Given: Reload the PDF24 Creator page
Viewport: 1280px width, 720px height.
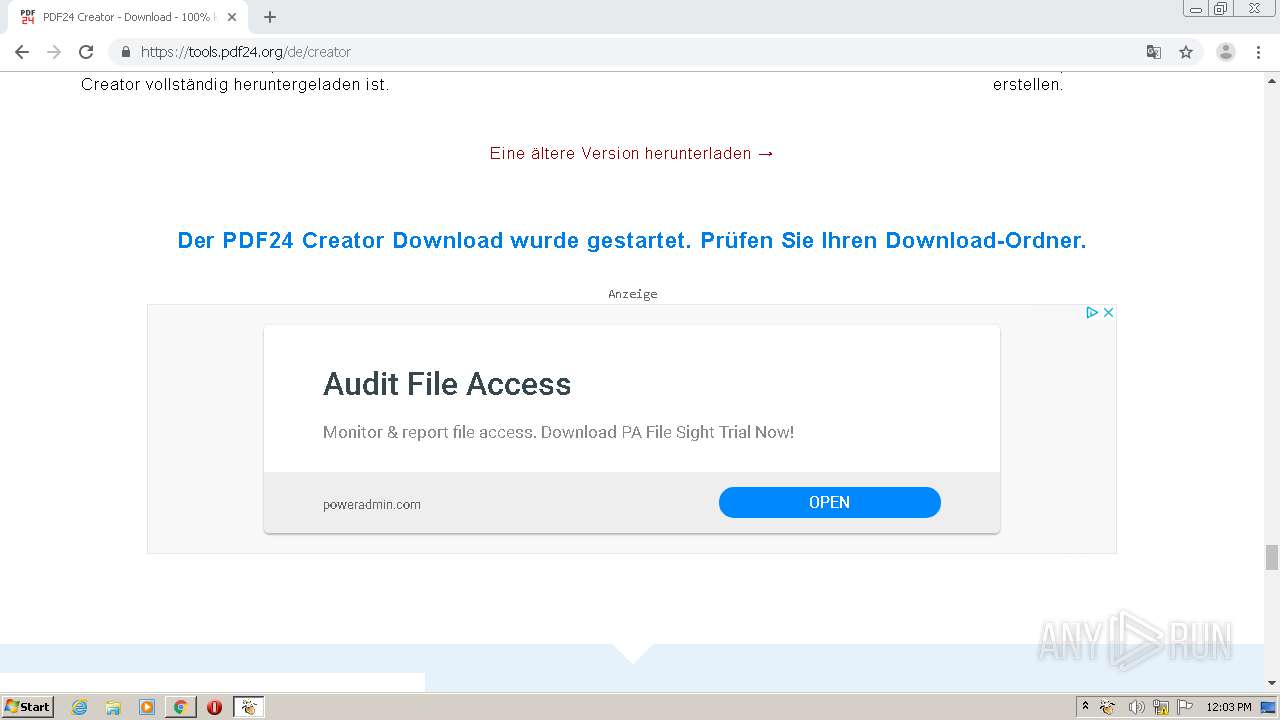Looking at the screenshot, I should (86, 52).
